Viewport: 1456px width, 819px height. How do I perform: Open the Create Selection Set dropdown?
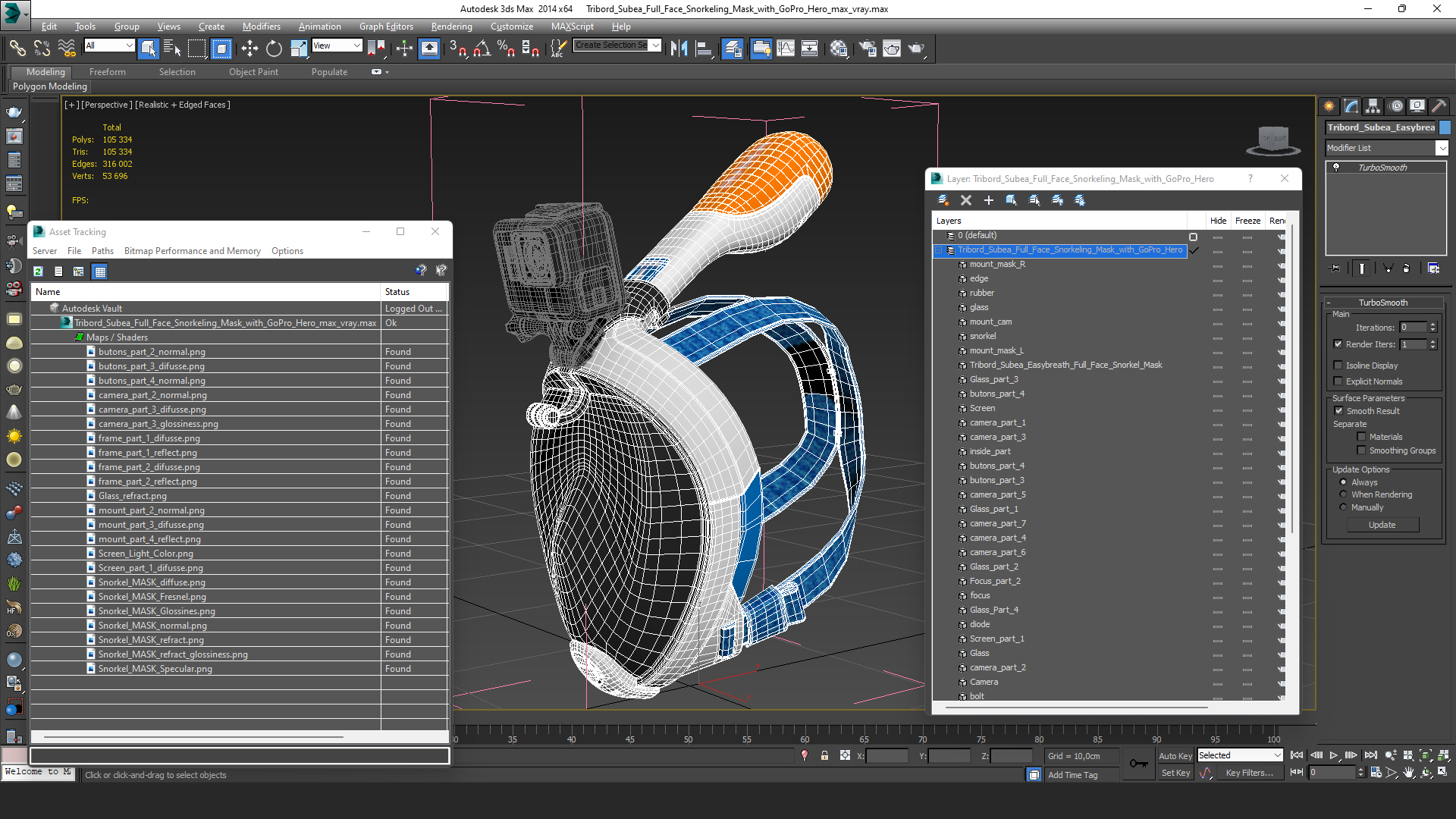pyautogui.click(x=656, y=45)
